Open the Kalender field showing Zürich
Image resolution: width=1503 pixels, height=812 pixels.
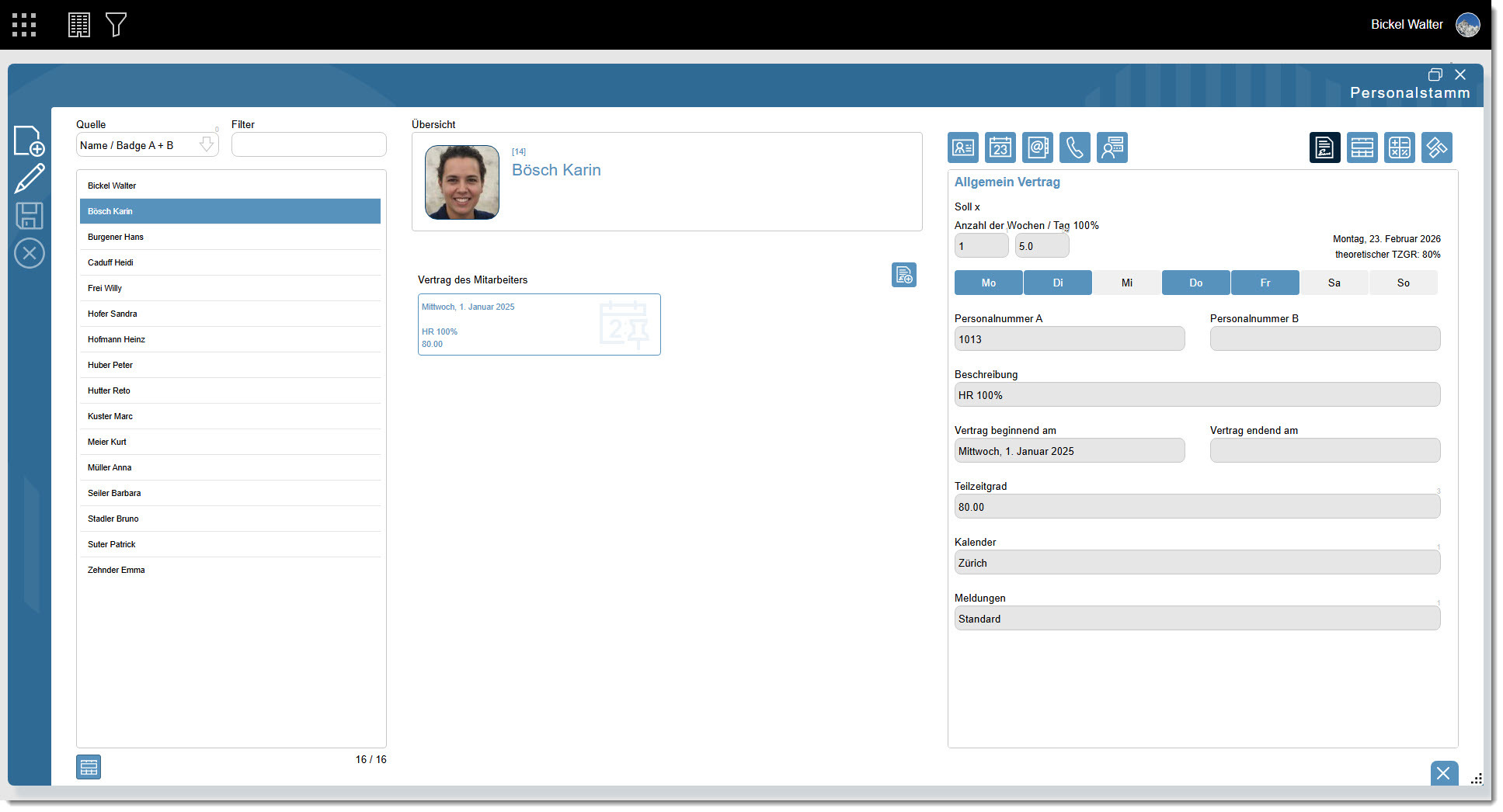(x=1196, y=562)
